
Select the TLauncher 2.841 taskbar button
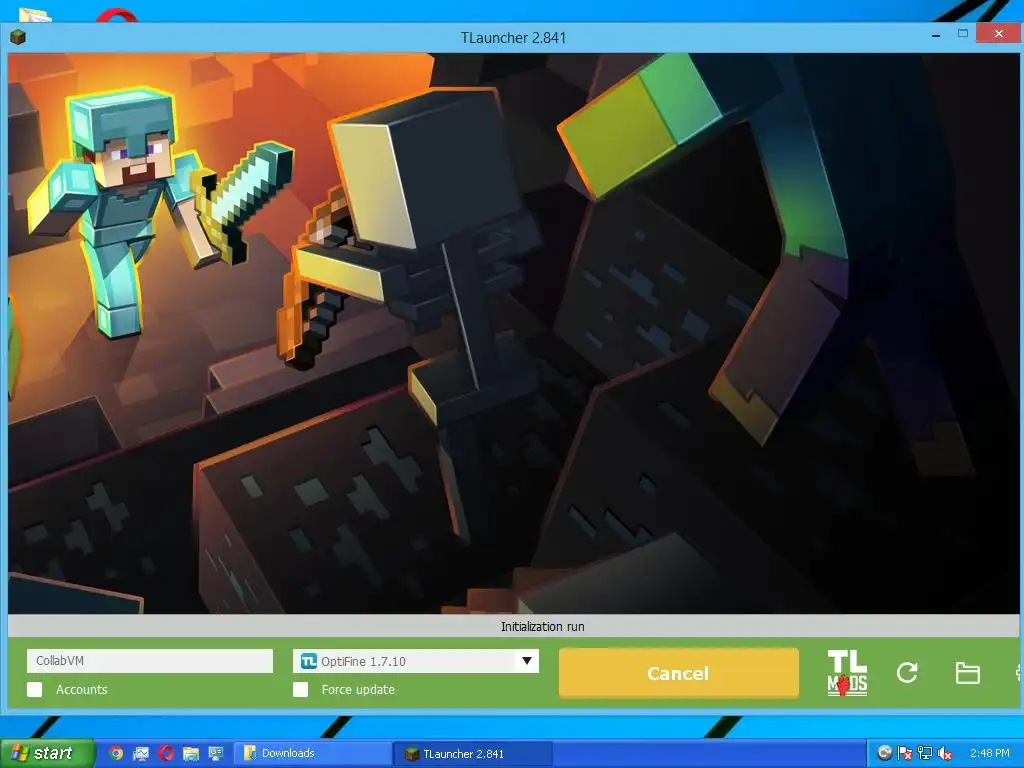pos(474,753)
